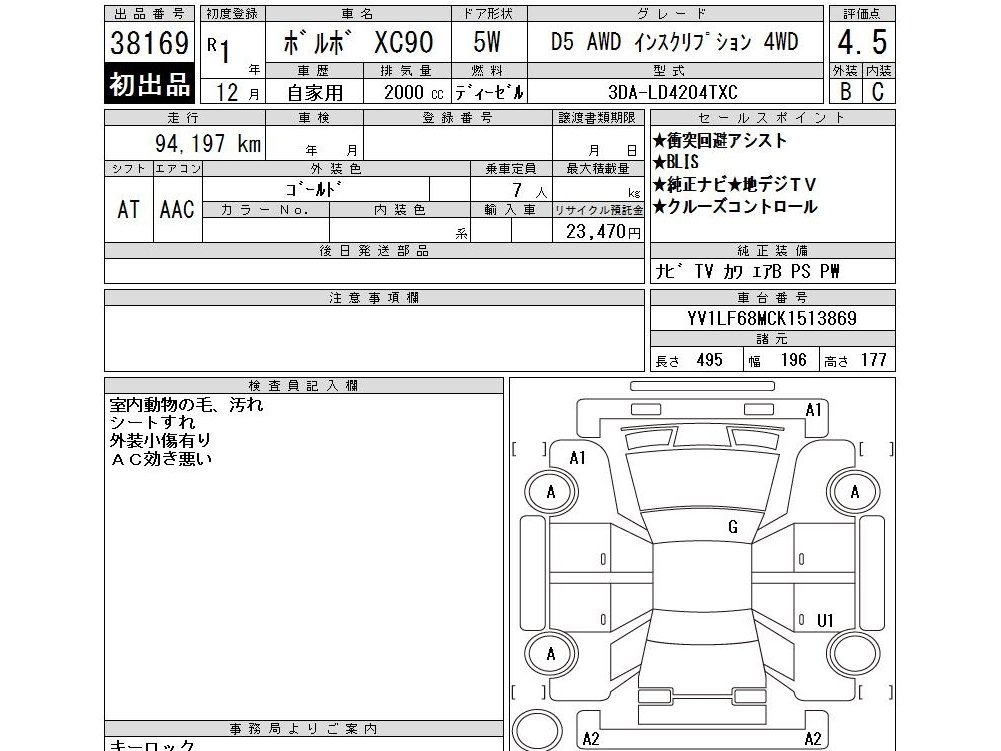Click fuel type ディーゼル
The image size is (1001, 751).
pyautogui.click(x=489, y=93)
